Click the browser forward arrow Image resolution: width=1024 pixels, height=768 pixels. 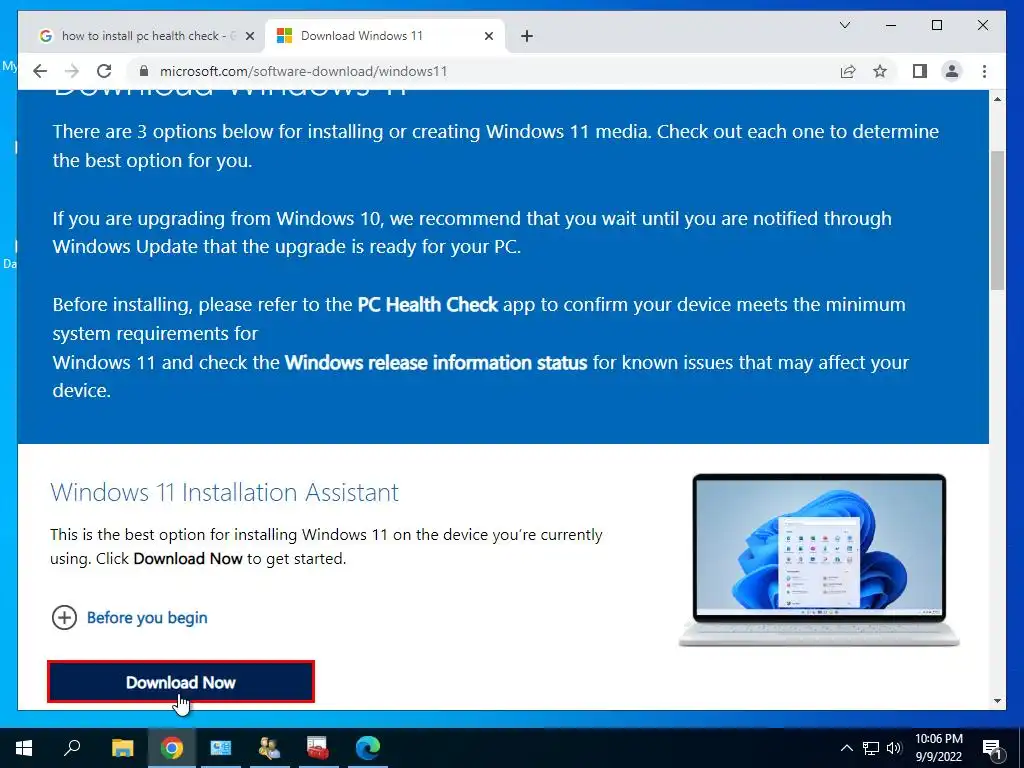point(72,71)
